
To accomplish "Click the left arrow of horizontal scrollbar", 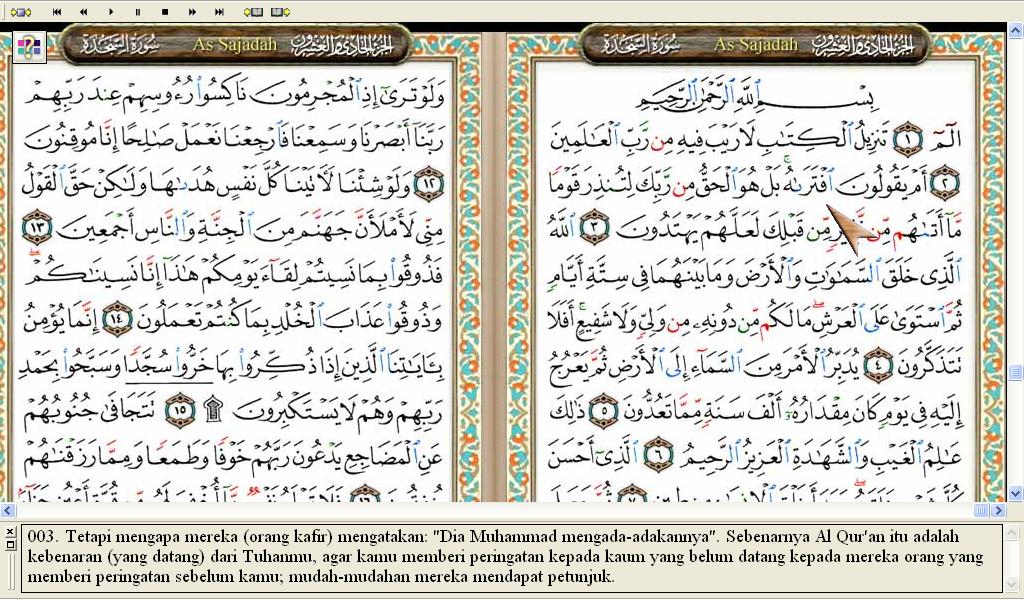I will (x=8, y=510).
